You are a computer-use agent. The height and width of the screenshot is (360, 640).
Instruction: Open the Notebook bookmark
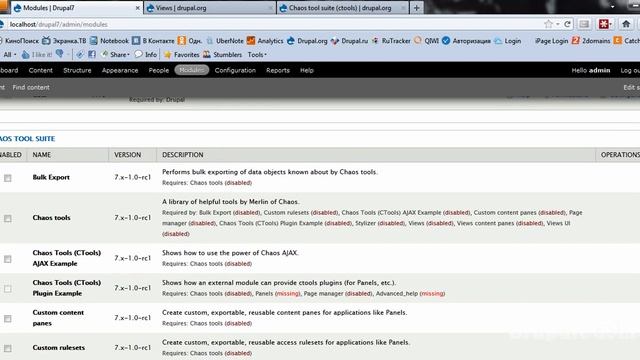(109, 41)
